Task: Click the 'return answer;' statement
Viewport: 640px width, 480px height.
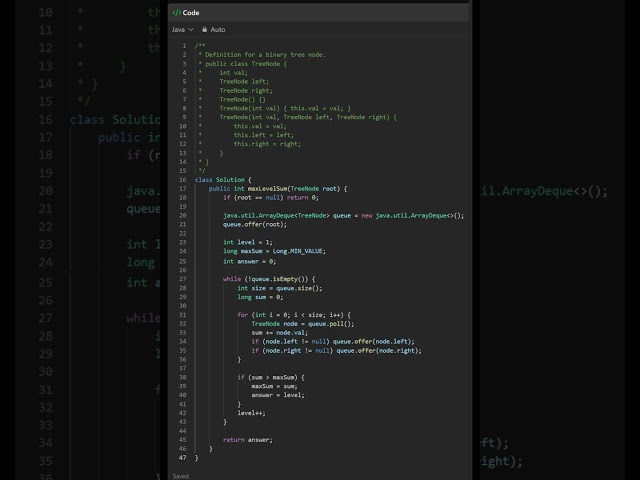Action: (248, 439)
